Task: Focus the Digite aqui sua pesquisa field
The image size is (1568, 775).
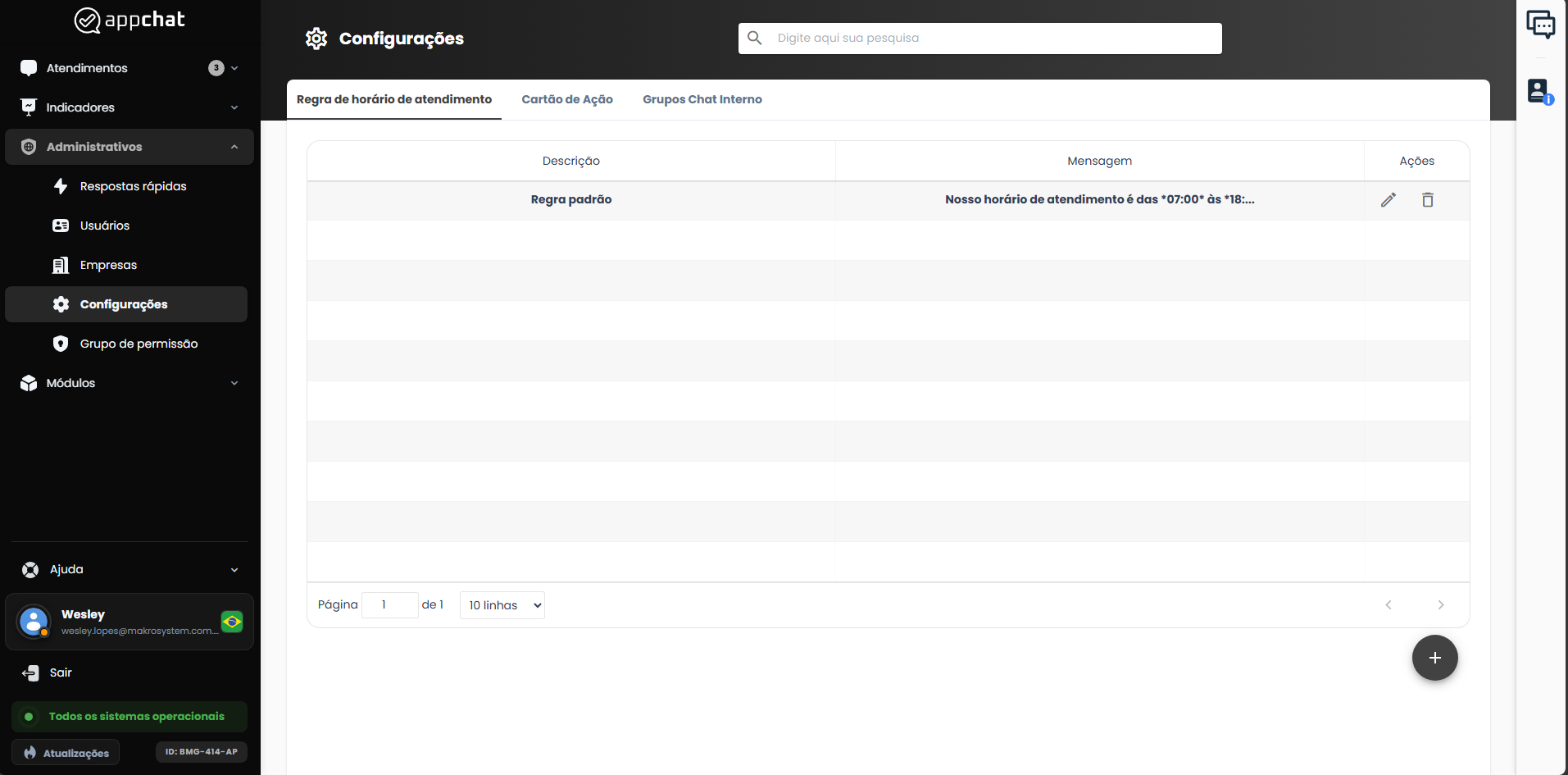Action: (x=980, y=39)
